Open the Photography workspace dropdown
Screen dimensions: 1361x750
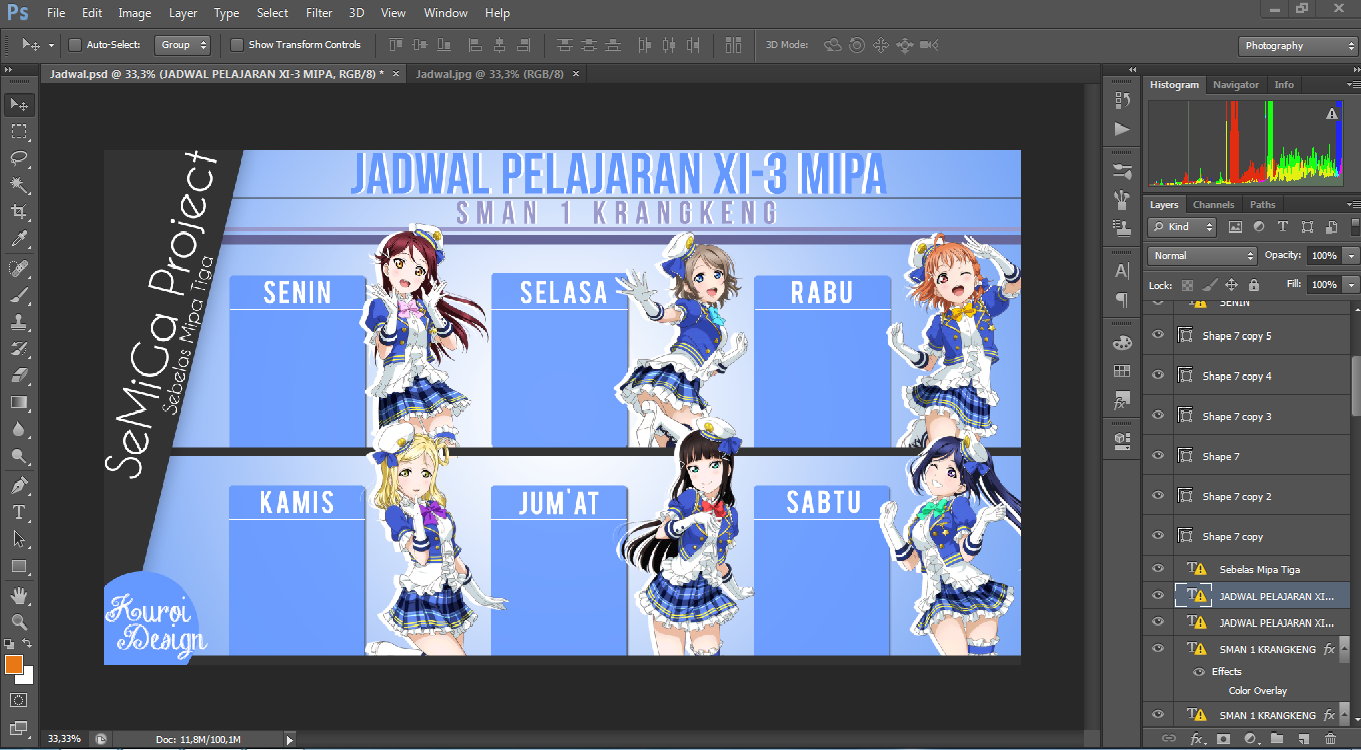(1298, 46)
